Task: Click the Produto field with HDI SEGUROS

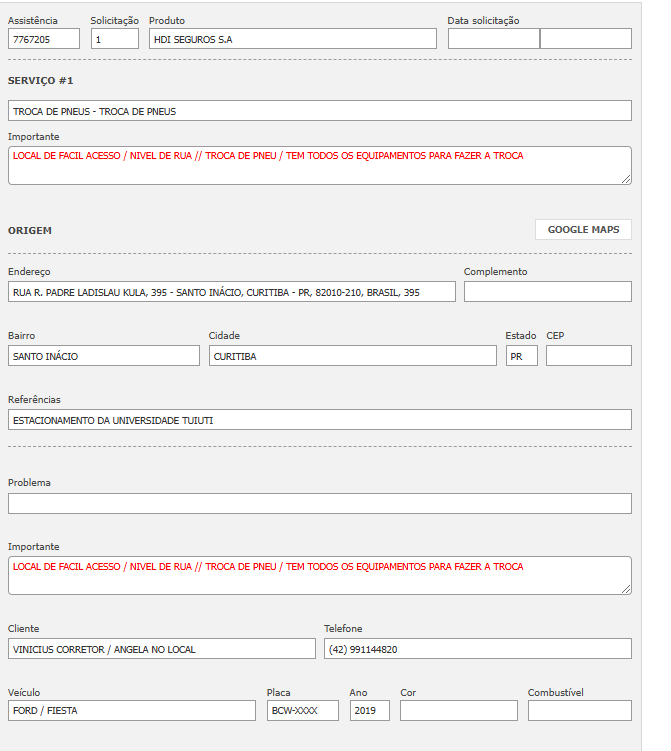Action: tap(292, 39)
